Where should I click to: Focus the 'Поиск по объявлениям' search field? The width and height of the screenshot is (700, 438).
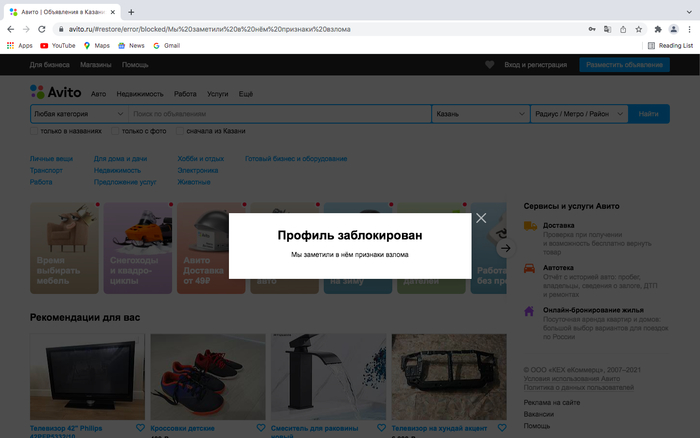point(279,114)
